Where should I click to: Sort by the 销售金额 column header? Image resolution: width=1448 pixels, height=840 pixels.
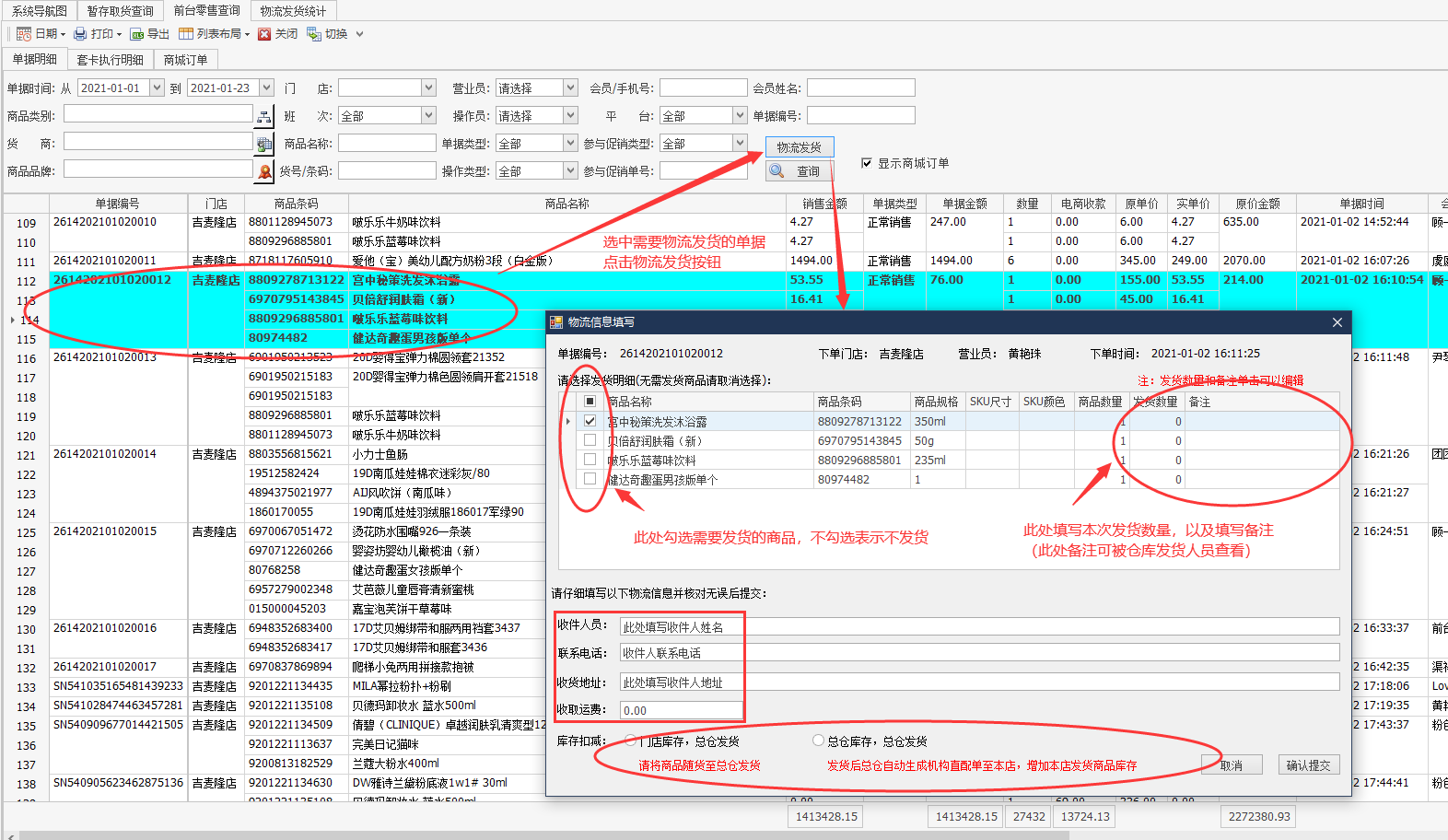click(824, 204)
